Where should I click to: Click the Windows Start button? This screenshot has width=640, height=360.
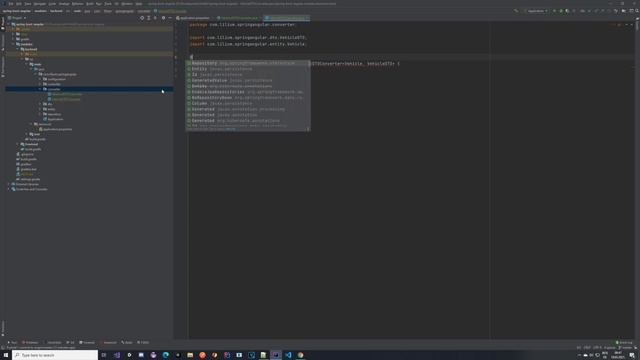coord(6,355)
